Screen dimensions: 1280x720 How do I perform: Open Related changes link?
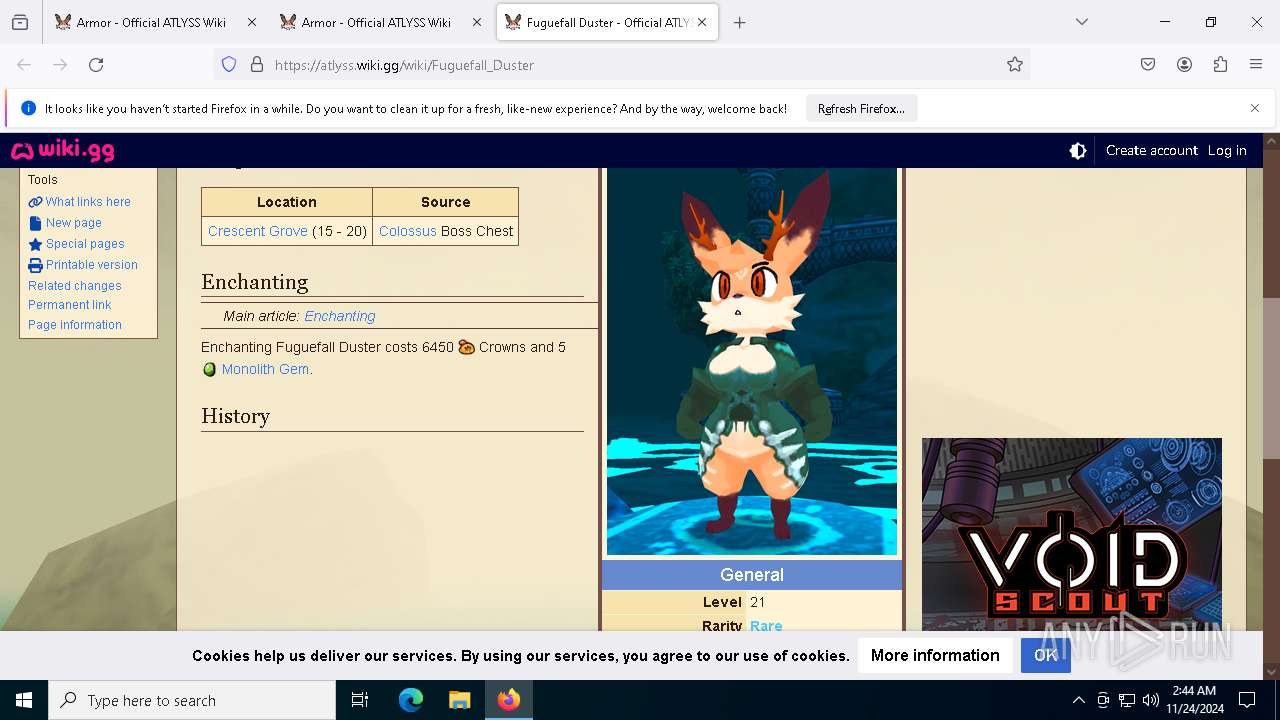[x=75, y=286]
